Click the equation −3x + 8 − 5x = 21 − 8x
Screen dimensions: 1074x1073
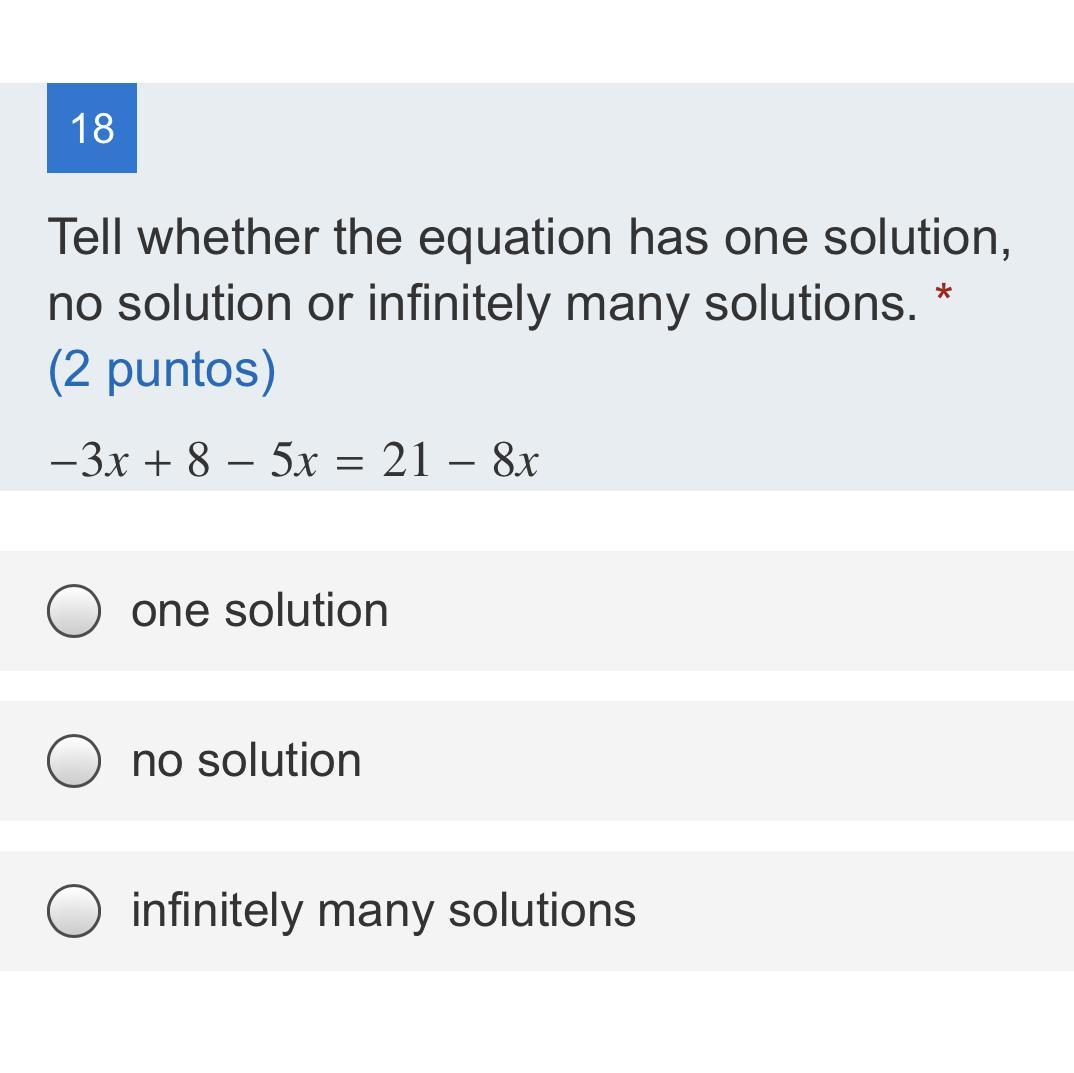point(294,461)
